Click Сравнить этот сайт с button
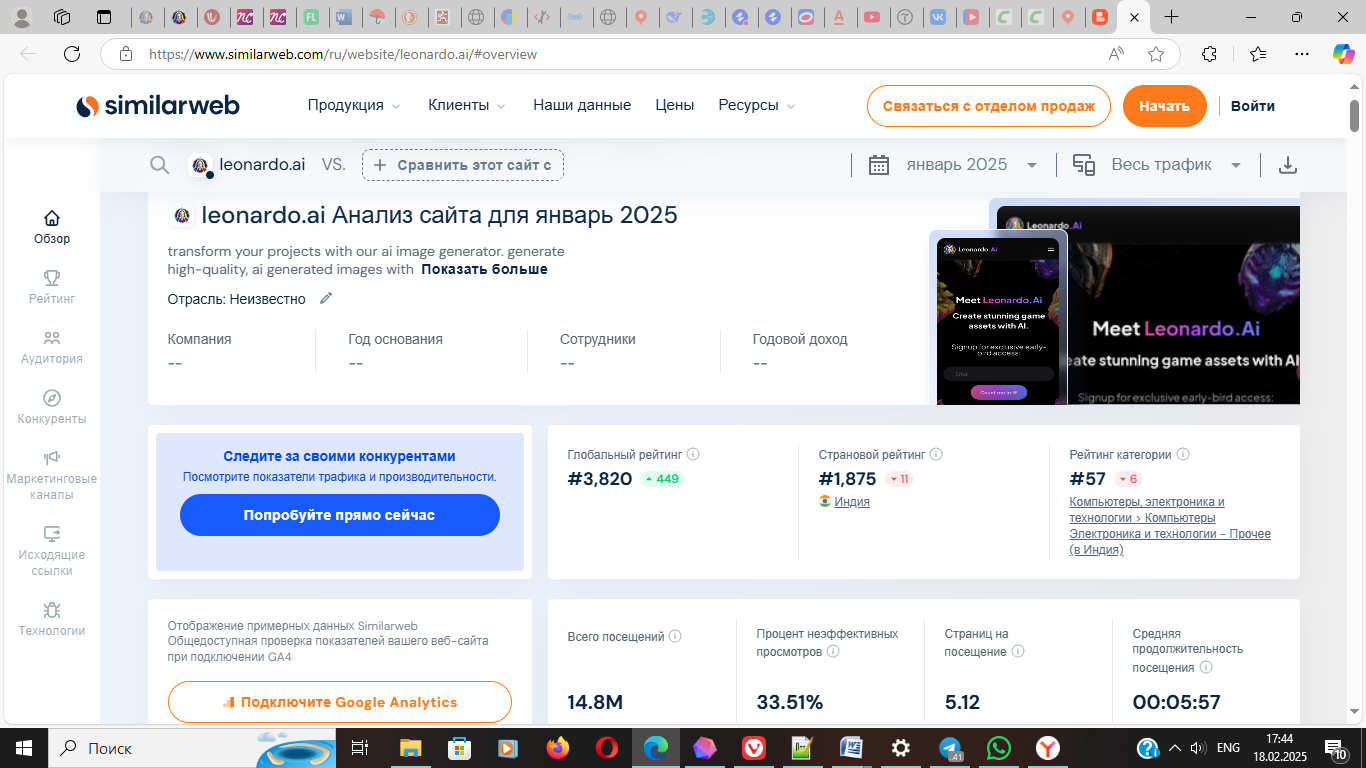 click(x=463, y=165)
